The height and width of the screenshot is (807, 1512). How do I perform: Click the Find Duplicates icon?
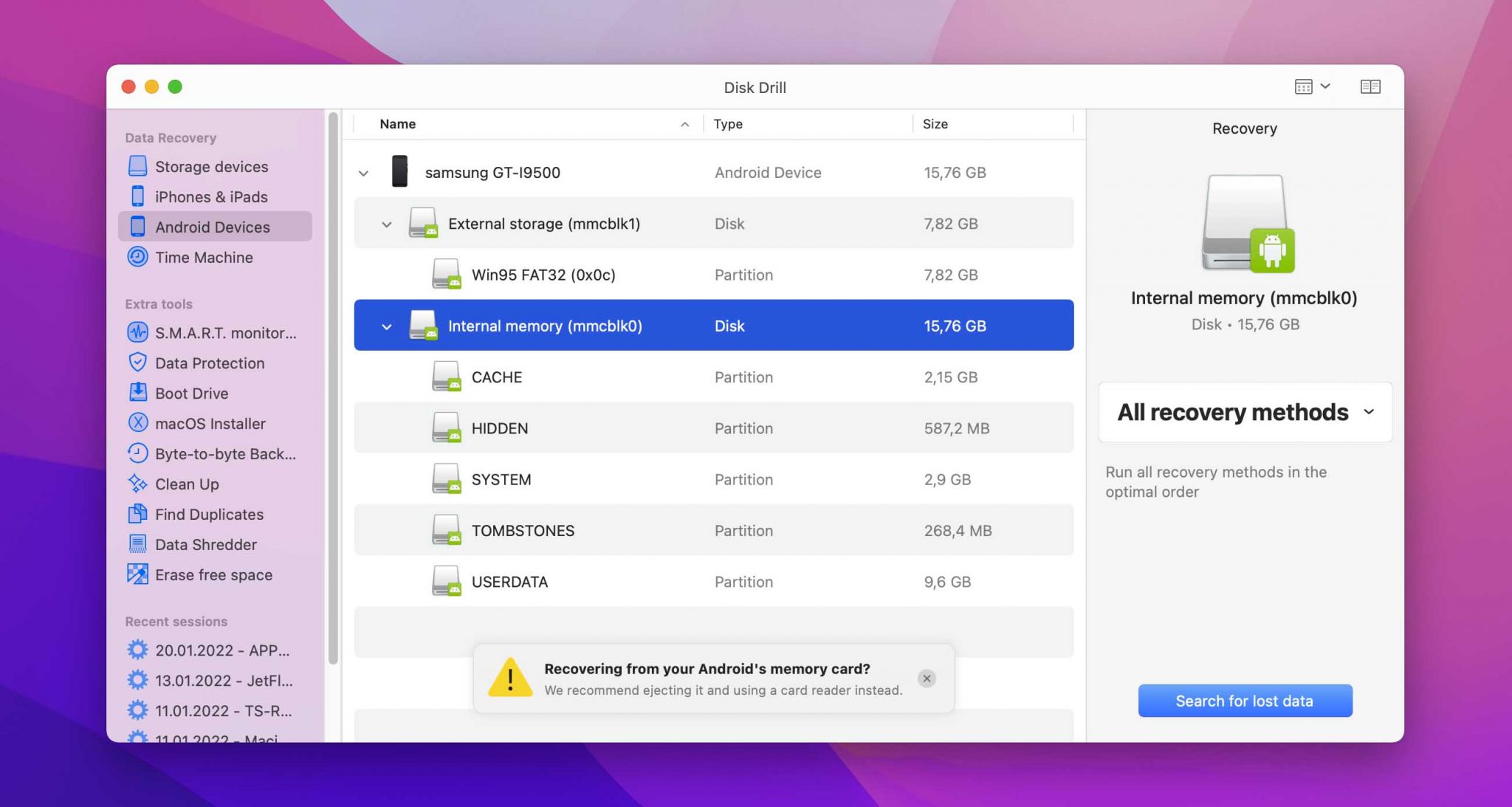click(x=137, y=513)
